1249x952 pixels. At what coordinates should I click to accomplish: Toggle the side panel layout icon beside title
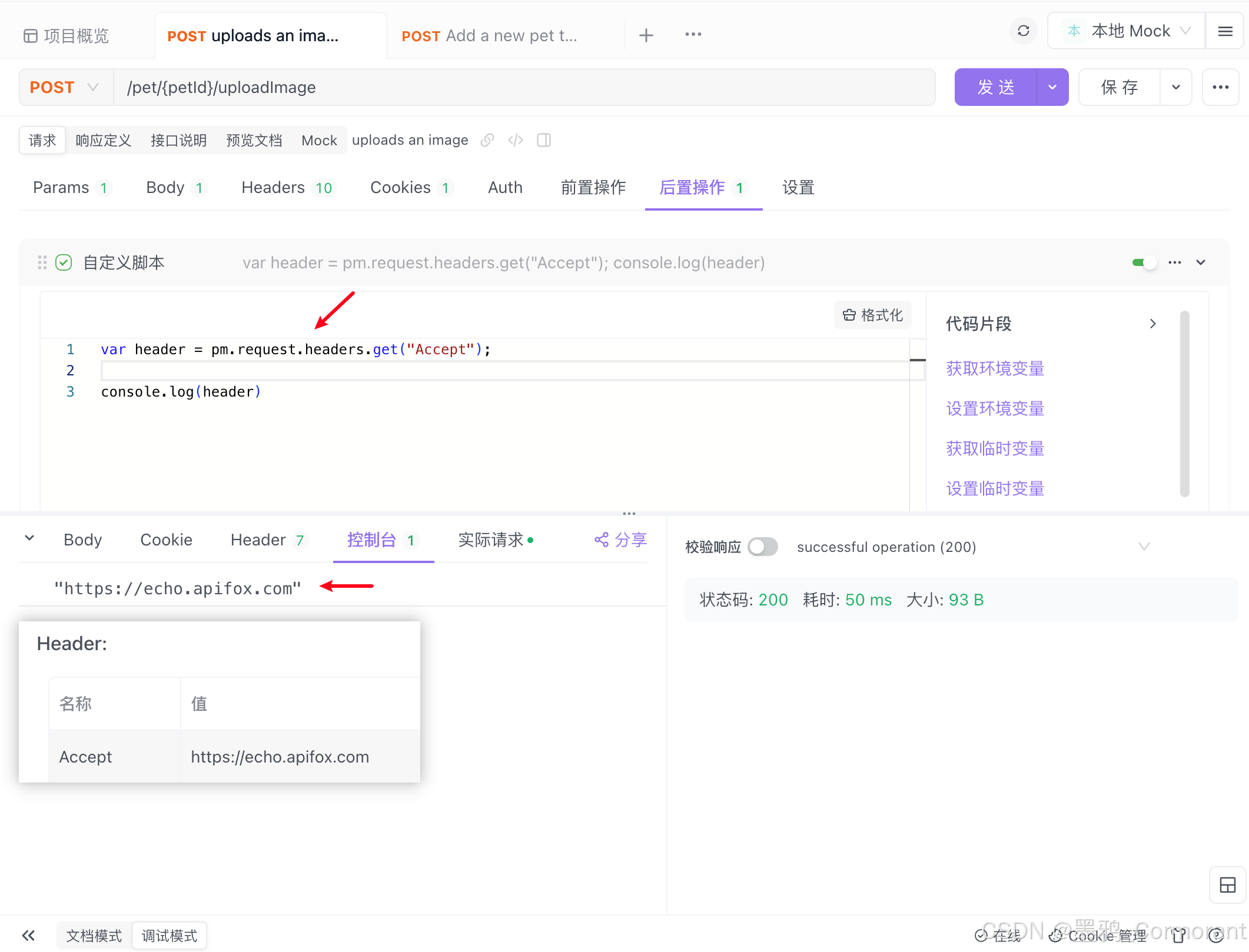544,140
